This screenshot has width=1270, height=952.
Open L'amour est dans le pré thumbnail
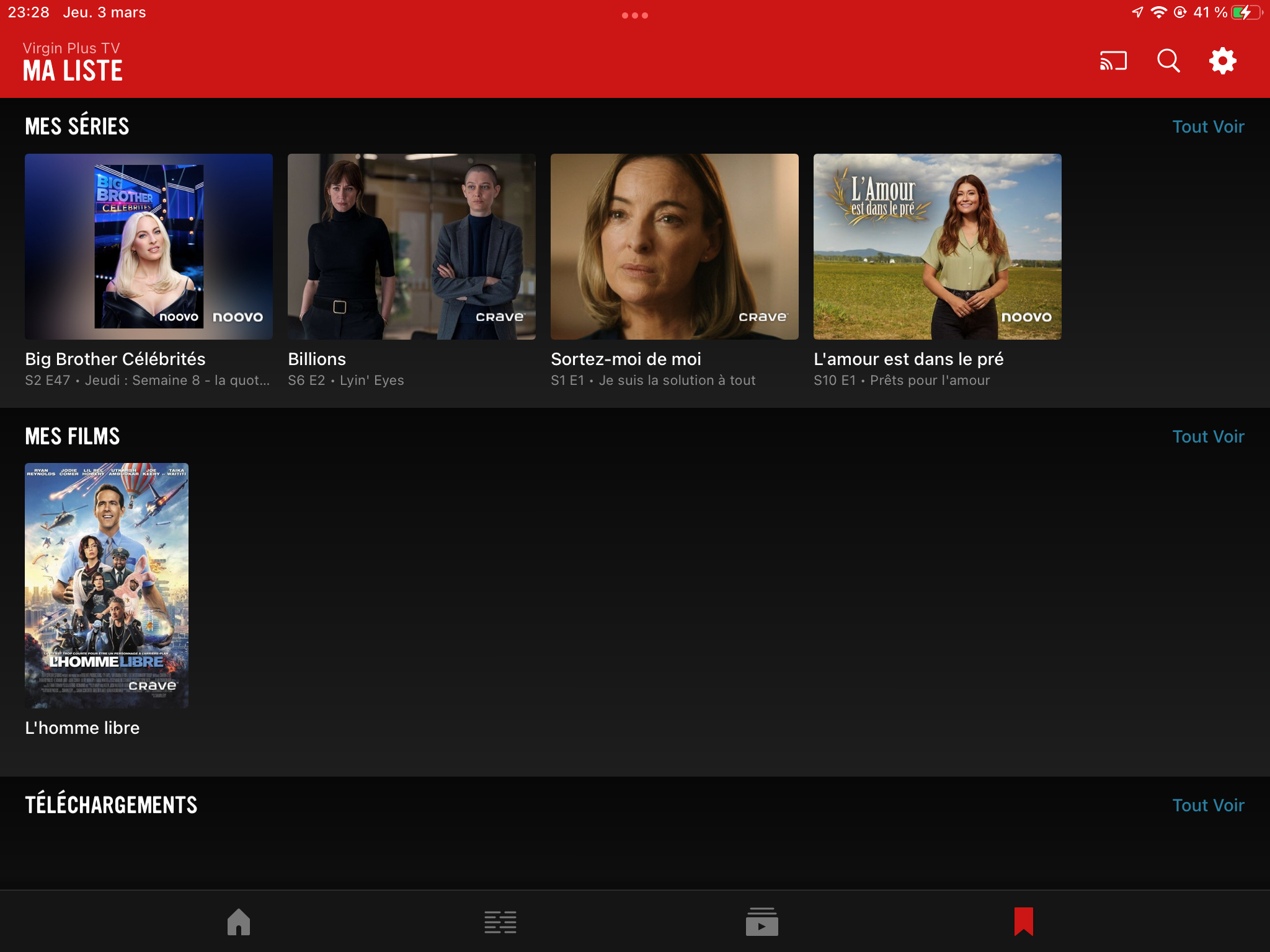[938, 247]
